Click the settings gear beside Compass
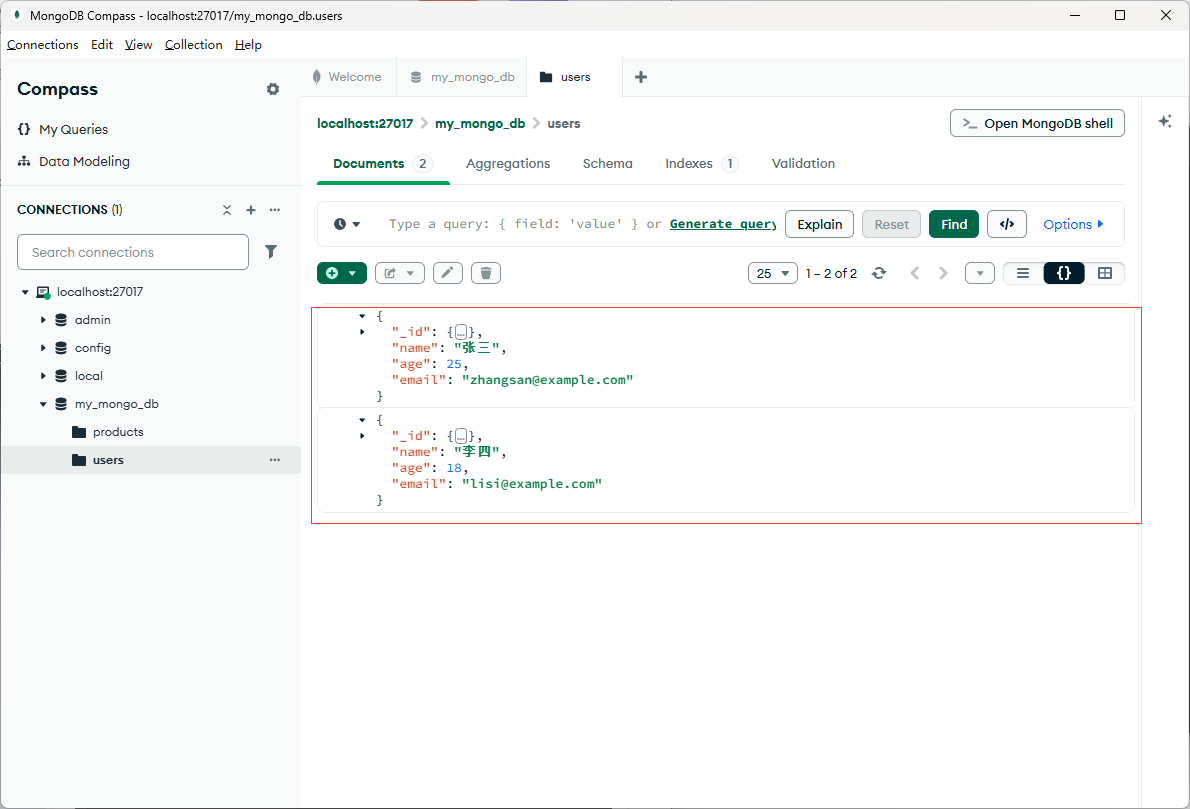The width and height of the screenshot is (1190, 809). point(272,89)
